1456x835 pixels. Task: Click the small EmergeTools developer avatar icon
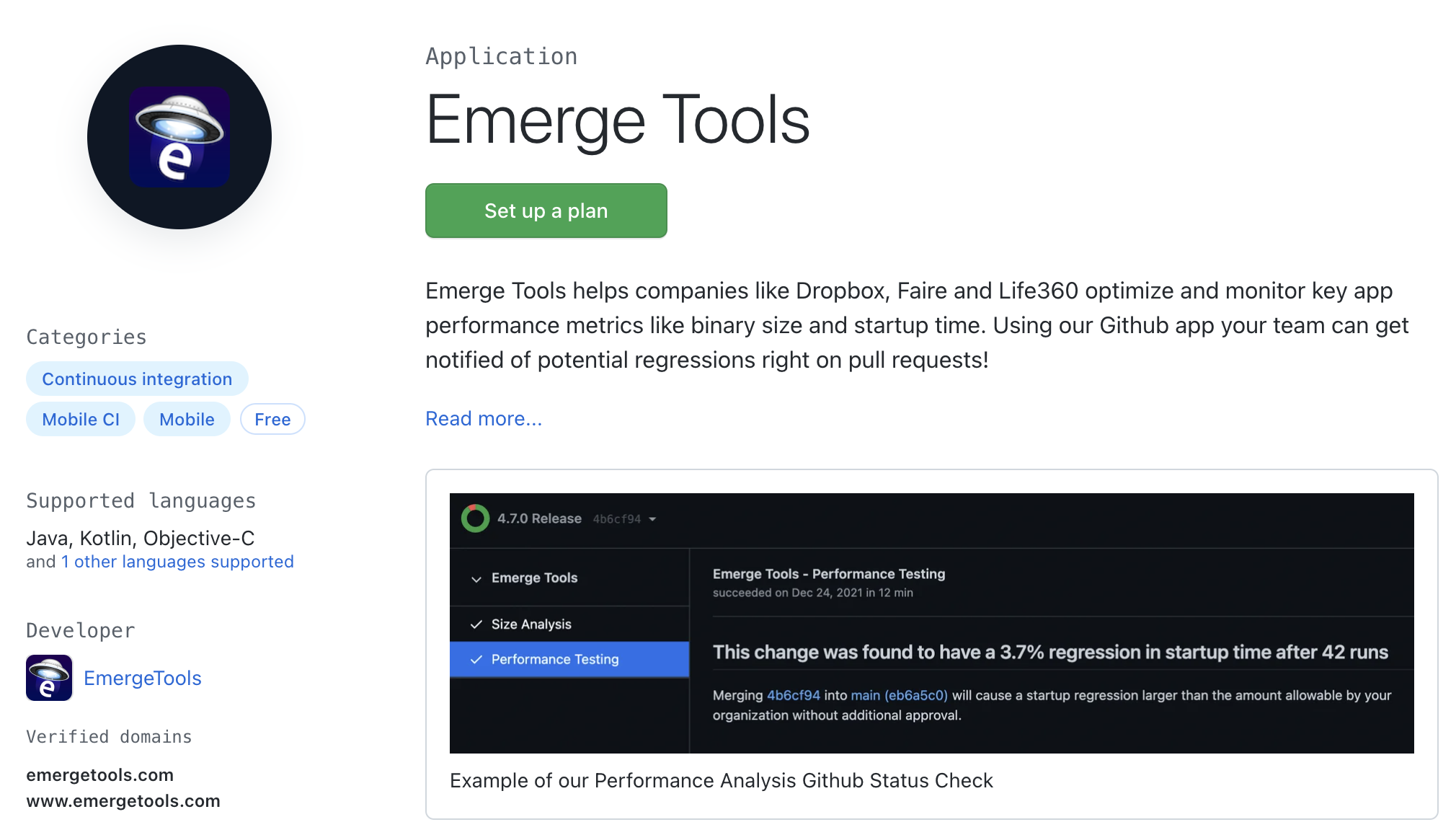coord(49,678)
